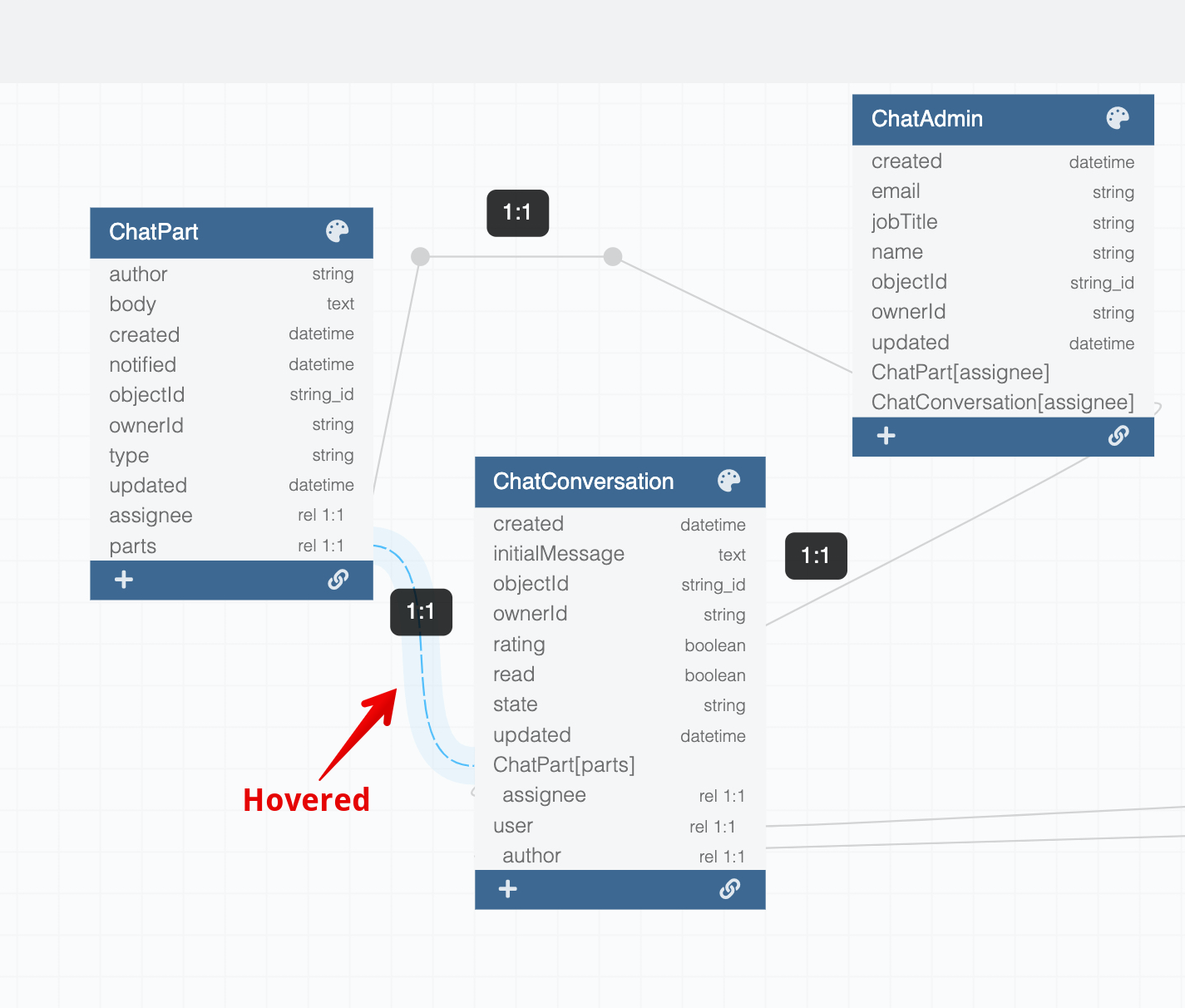The width and height of the screenshot is (1185, 1008).
Task: Click the link icon in ChatPart footer
Action: [338, 580]
